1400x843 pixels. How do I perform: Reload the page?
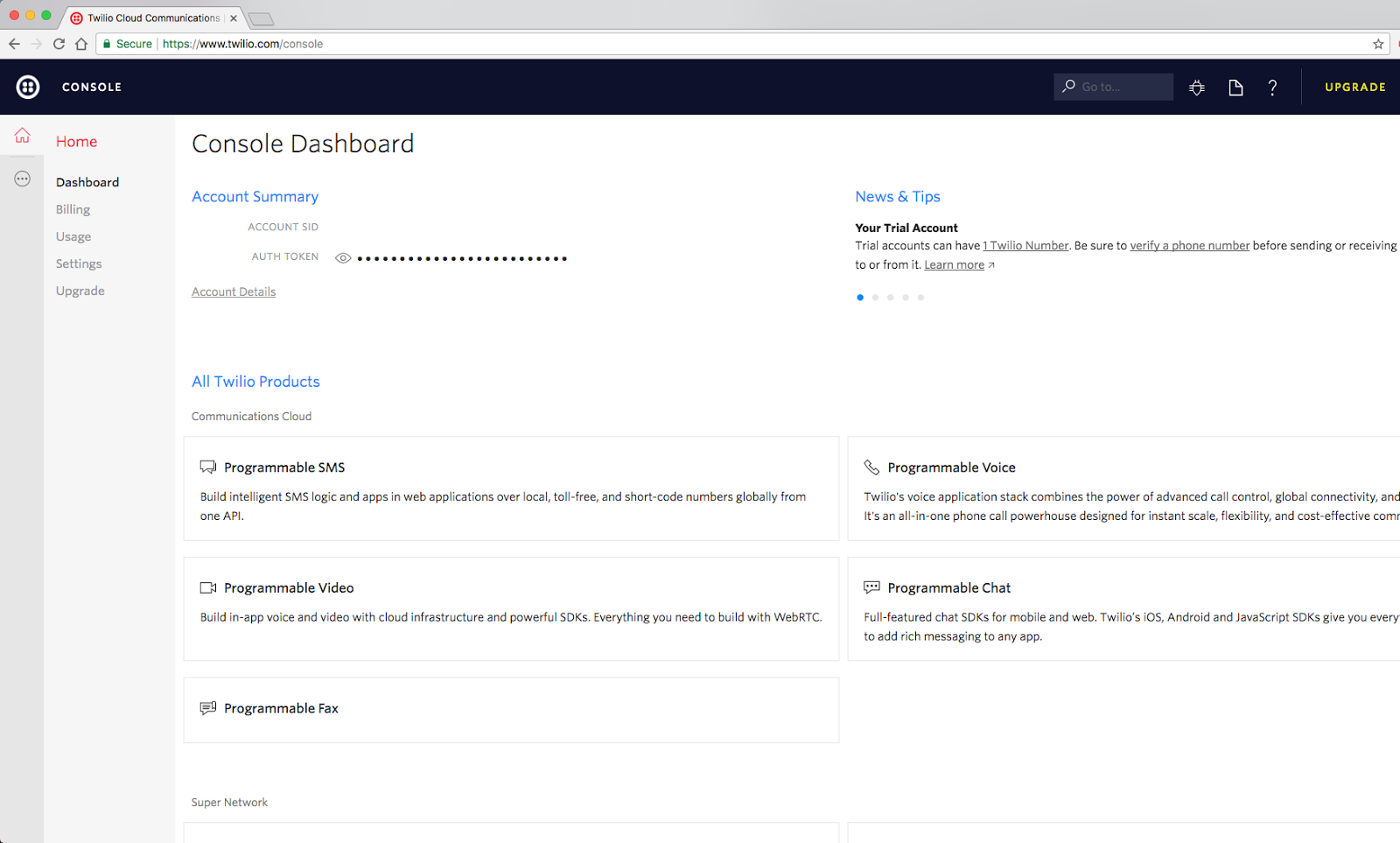pos(59,44)
